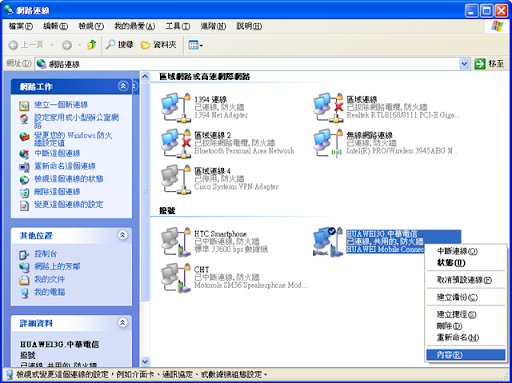Click the Up folder toolbar icon
Viewport: 512px width, 383px height.
pyautogui.click(x=92, y=45)
